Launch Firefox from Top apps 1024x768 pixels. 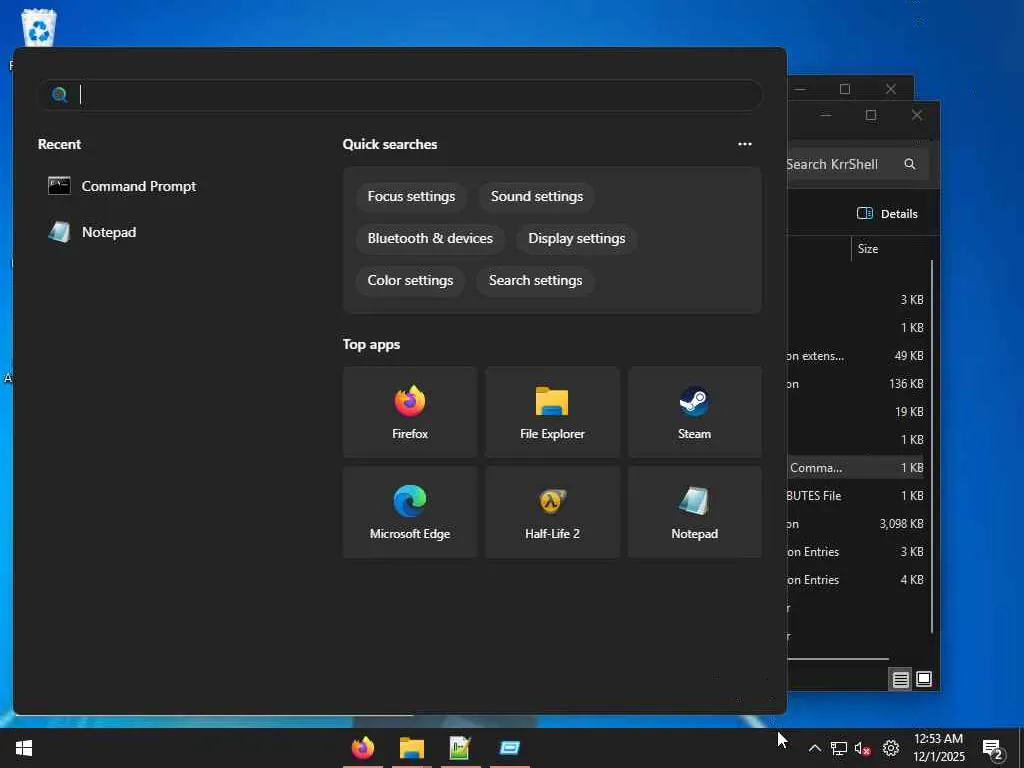(x=410, y=412)
